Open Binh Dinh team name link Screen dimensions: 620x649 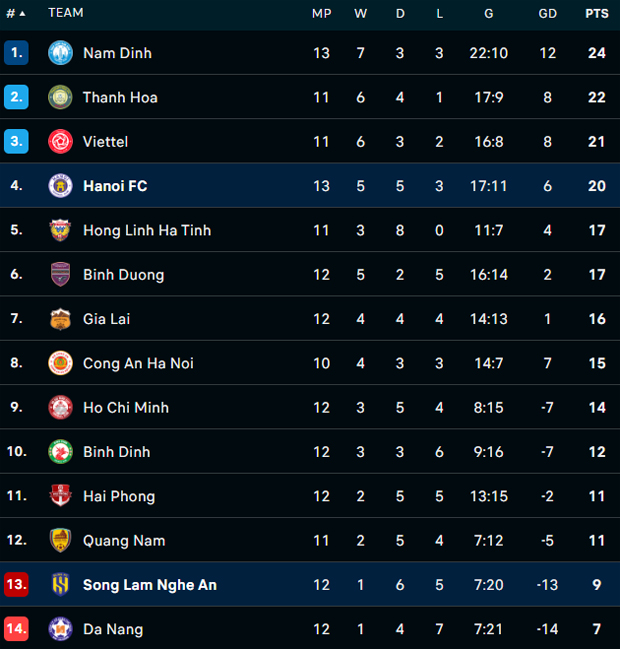[x=117, y=452]
